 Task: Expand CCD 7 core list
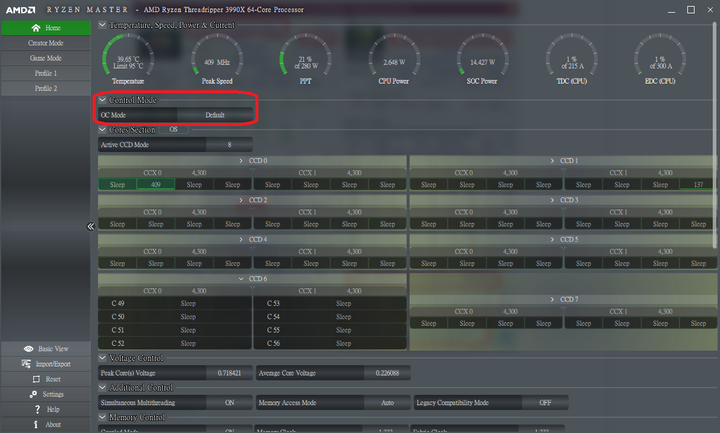point(552,299)
